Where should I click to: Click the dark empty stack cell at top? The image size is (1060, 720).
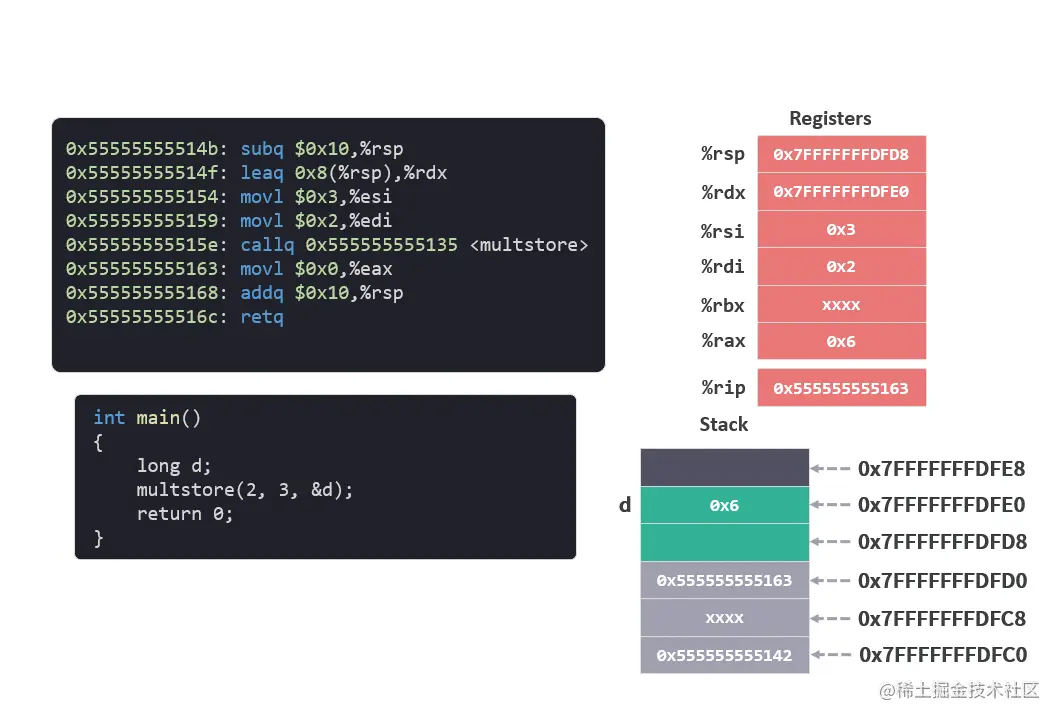(724, 467)
